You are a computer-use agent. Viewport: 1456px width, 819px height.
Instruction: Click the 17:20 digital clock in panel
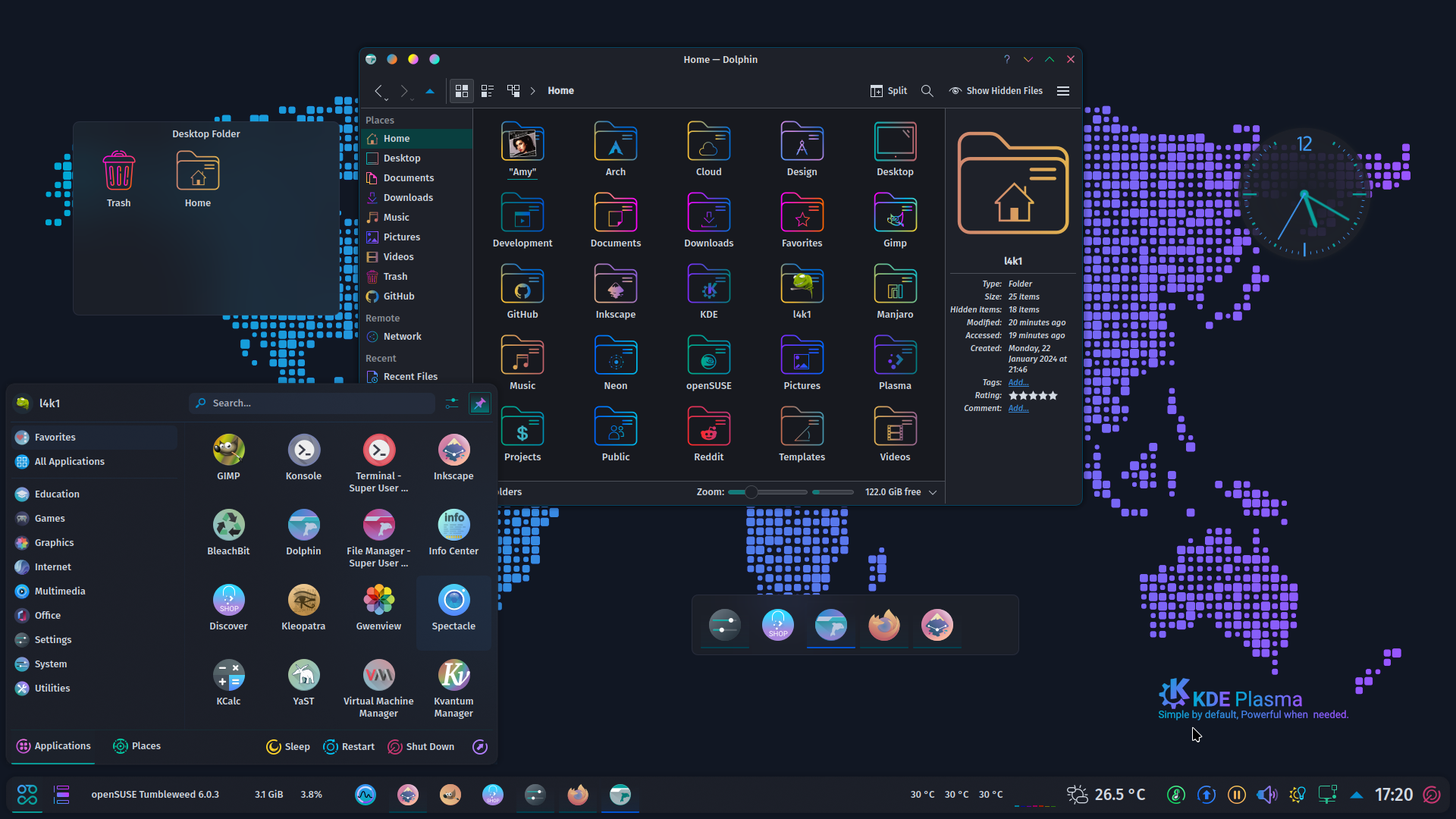(1394, 795)
